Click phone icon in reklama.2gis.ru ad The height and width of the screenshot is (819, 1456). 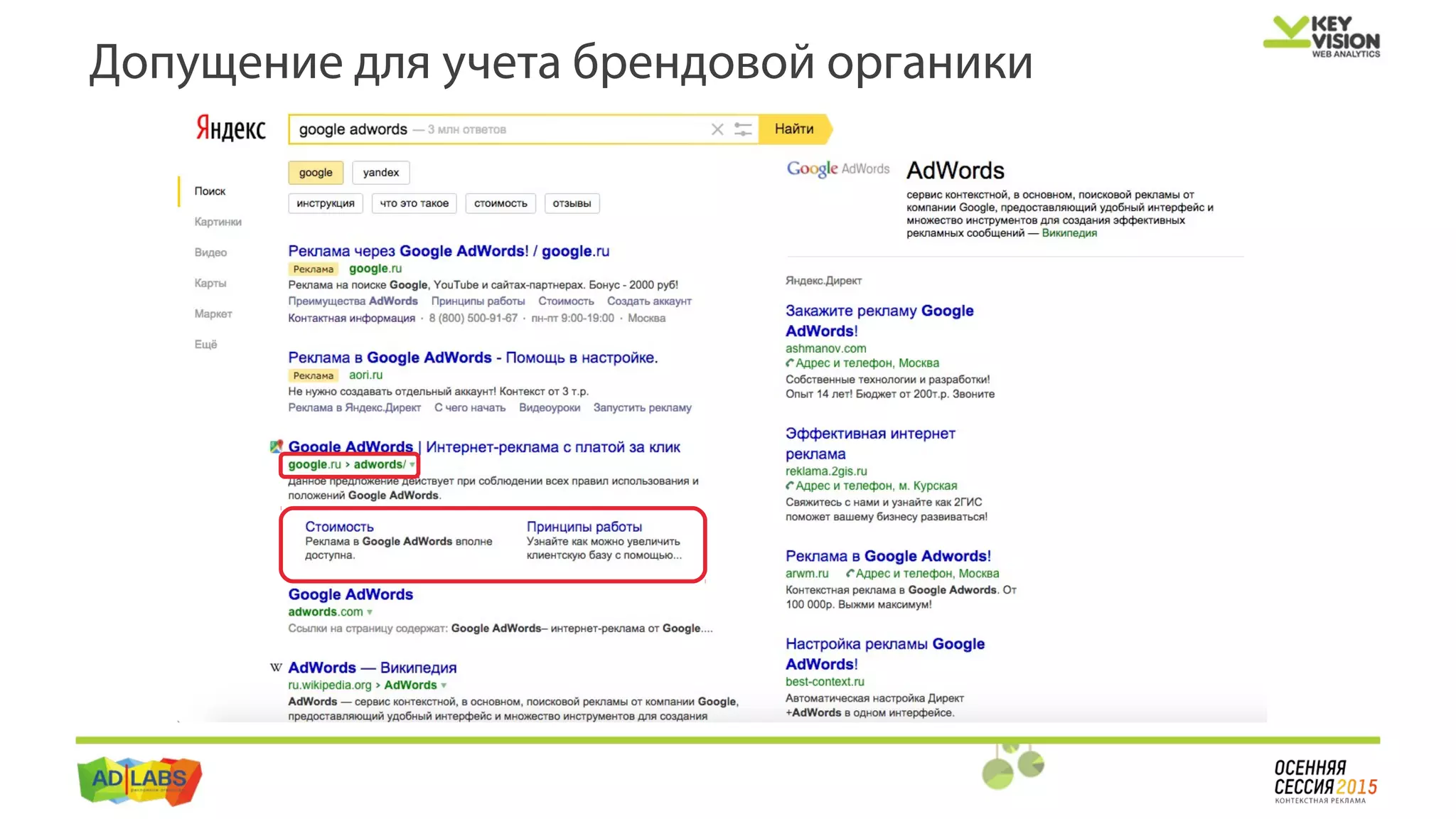click(790, 486)
